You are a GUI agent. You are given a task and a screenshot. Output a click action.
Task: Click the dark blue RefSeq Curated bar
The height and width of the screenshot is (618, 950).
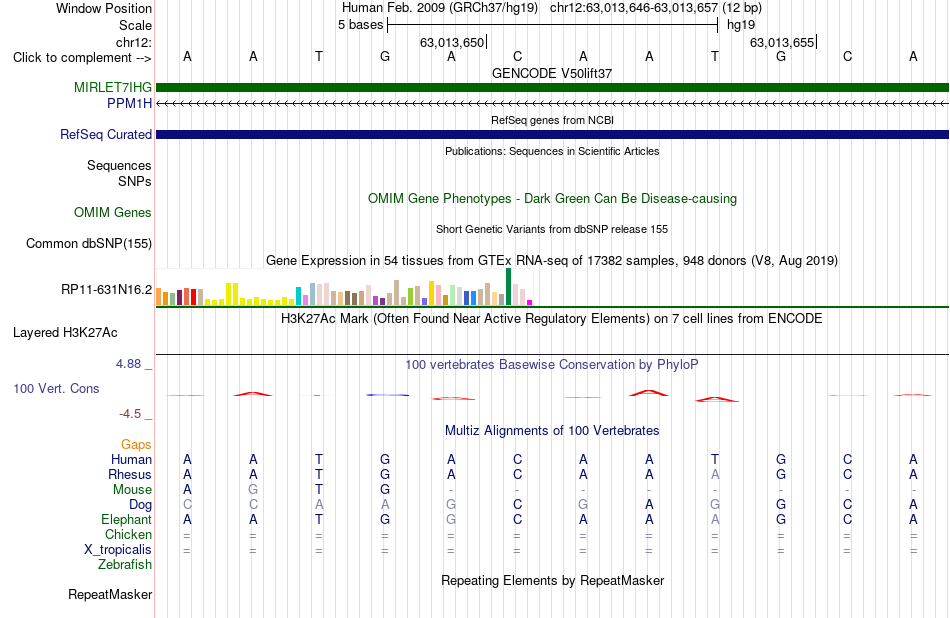pyautogui.click(x=552, y=135)
